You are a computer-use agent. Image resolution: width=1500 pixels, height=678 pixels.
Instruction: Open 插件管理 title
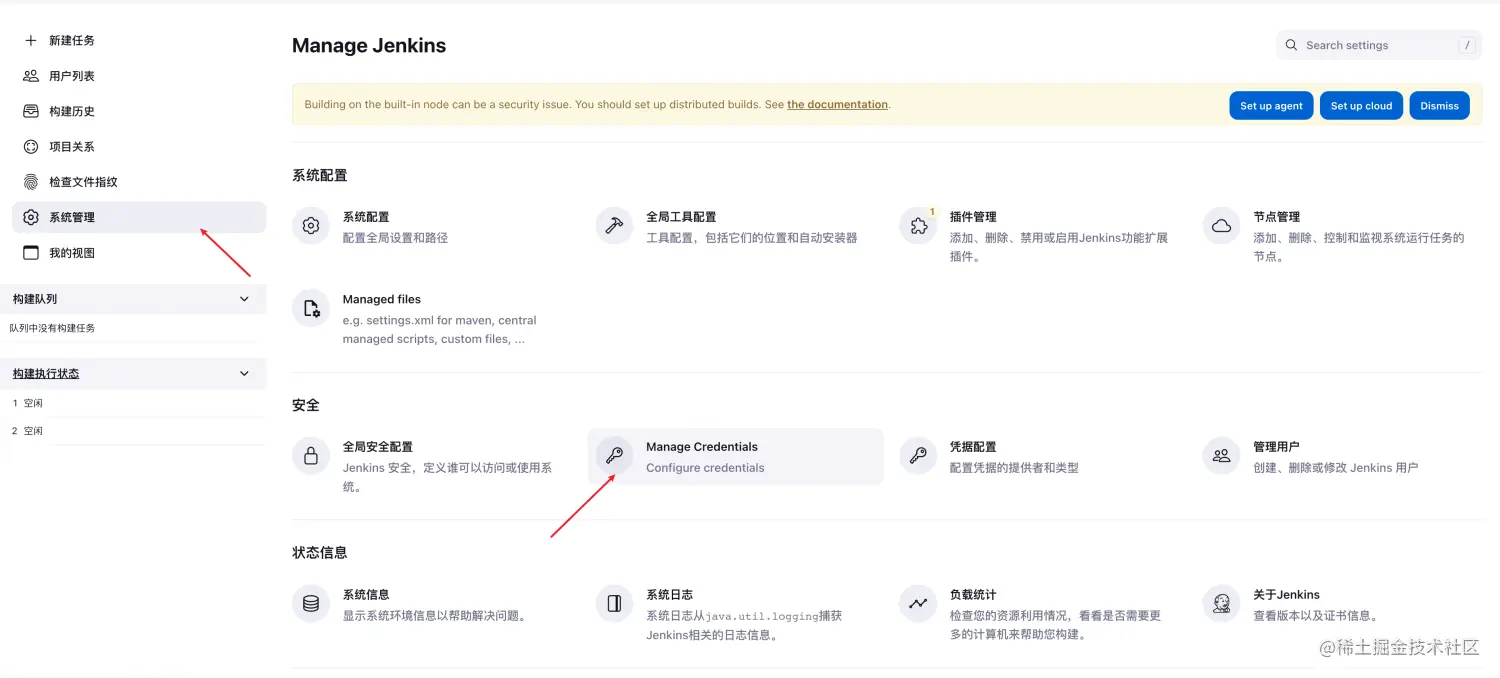point(973,217)
